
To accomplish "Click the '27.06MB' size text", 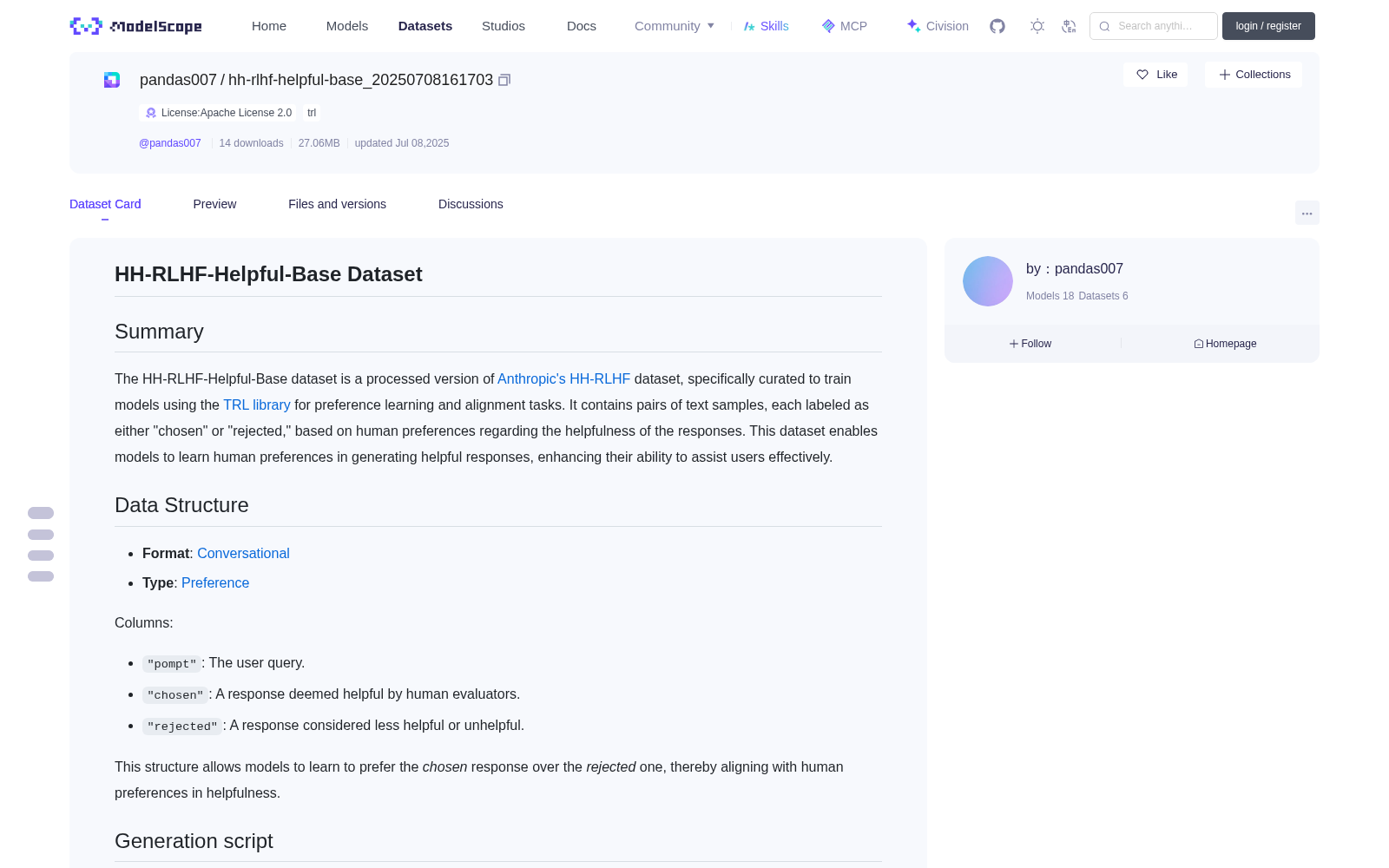I will click(x=319, y=143).
